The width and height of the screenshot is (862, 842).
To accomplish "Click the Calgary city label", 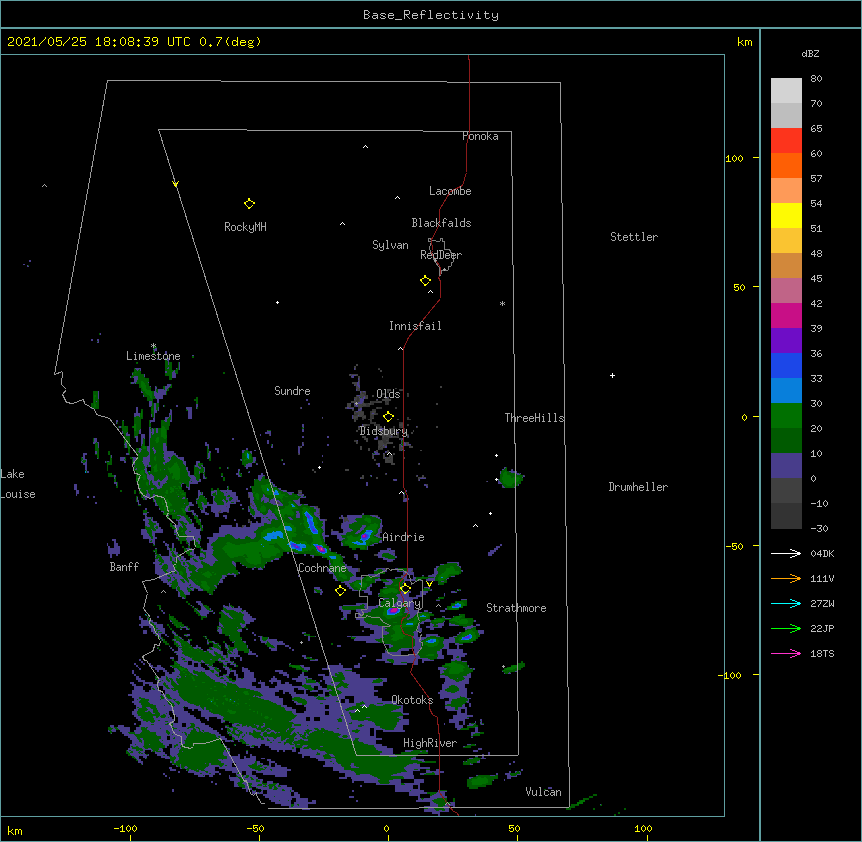I will click(400, 603).
